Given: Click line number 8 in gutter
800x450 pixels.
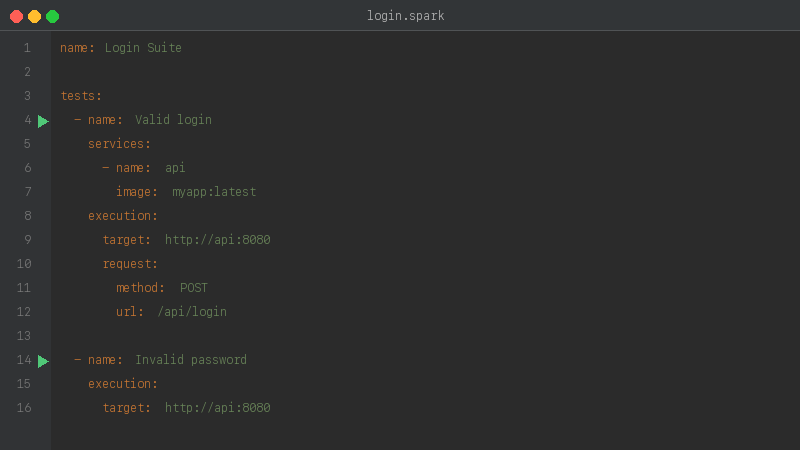Looking at the screenshot, I should click(x=27, y=216).
